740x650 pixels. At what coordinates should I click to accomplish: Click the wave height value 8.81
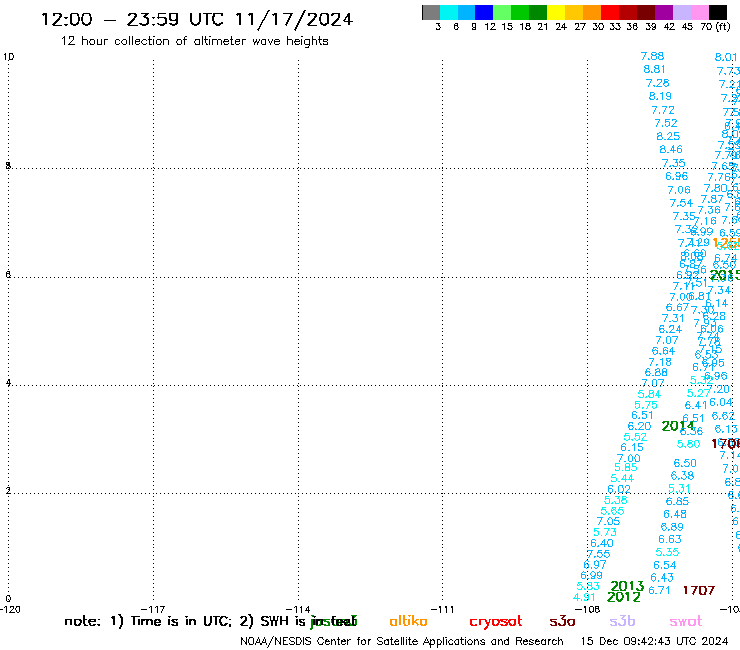click(x=655, y=69)
